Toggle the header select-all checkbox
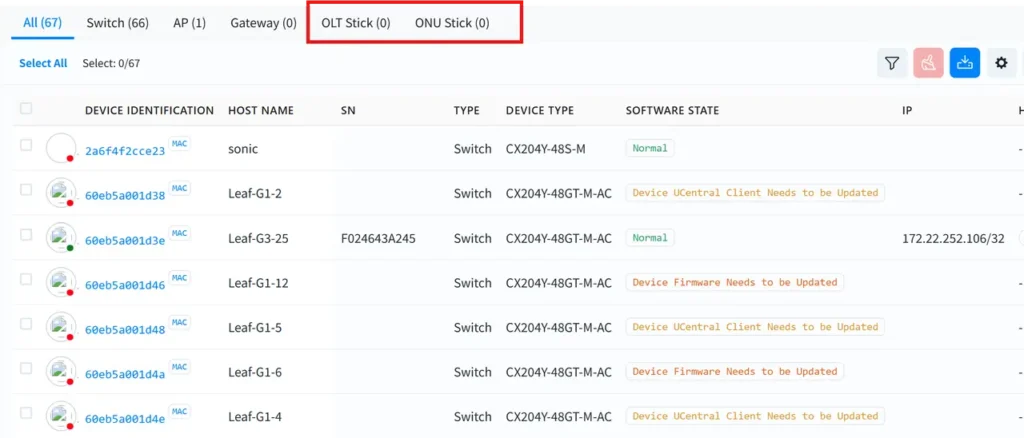Viewport: 1024px width, 438px height. click(26, 108)
